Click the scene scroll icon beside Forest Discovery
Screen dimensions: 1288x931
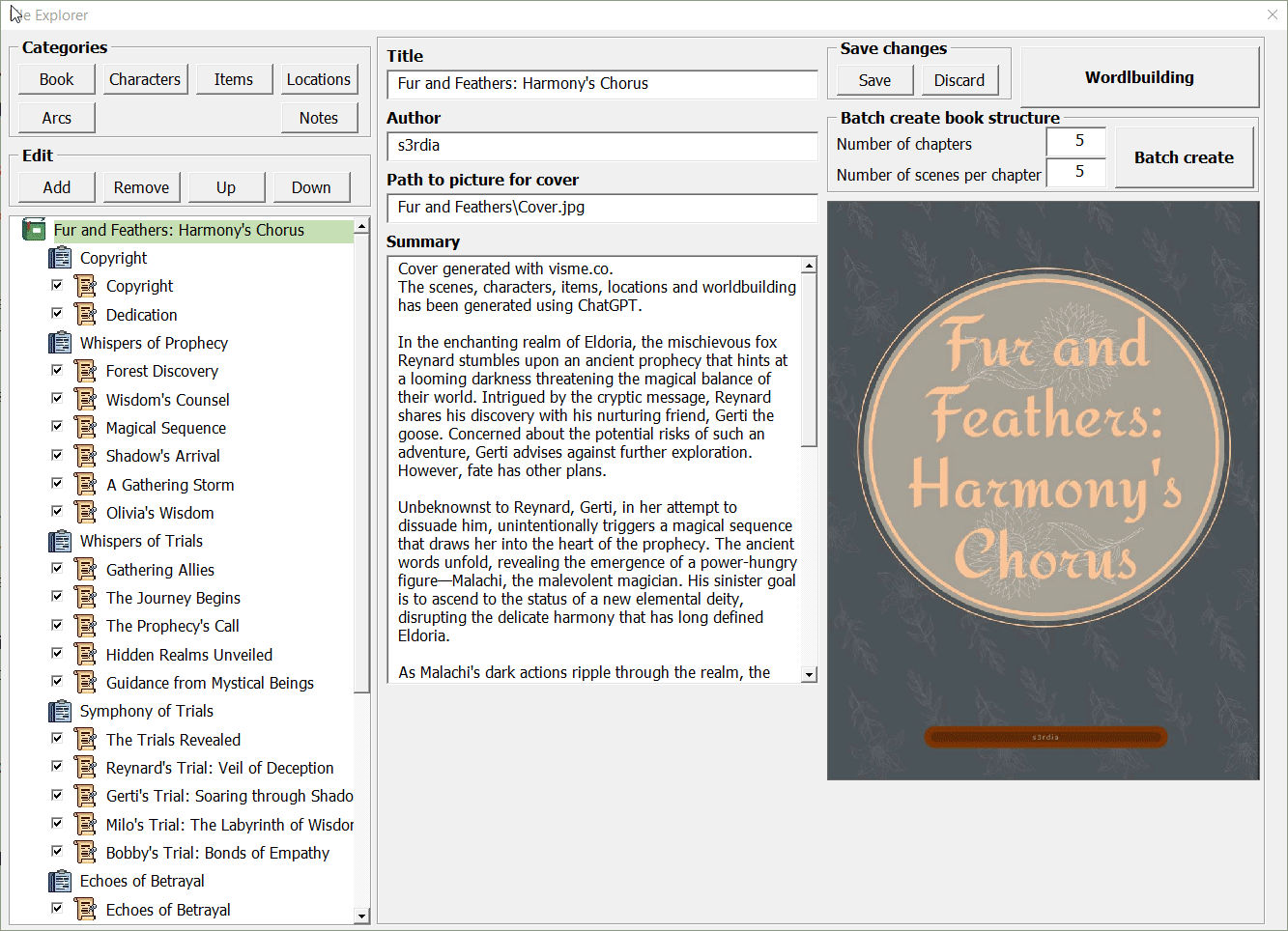coord(86,371)
